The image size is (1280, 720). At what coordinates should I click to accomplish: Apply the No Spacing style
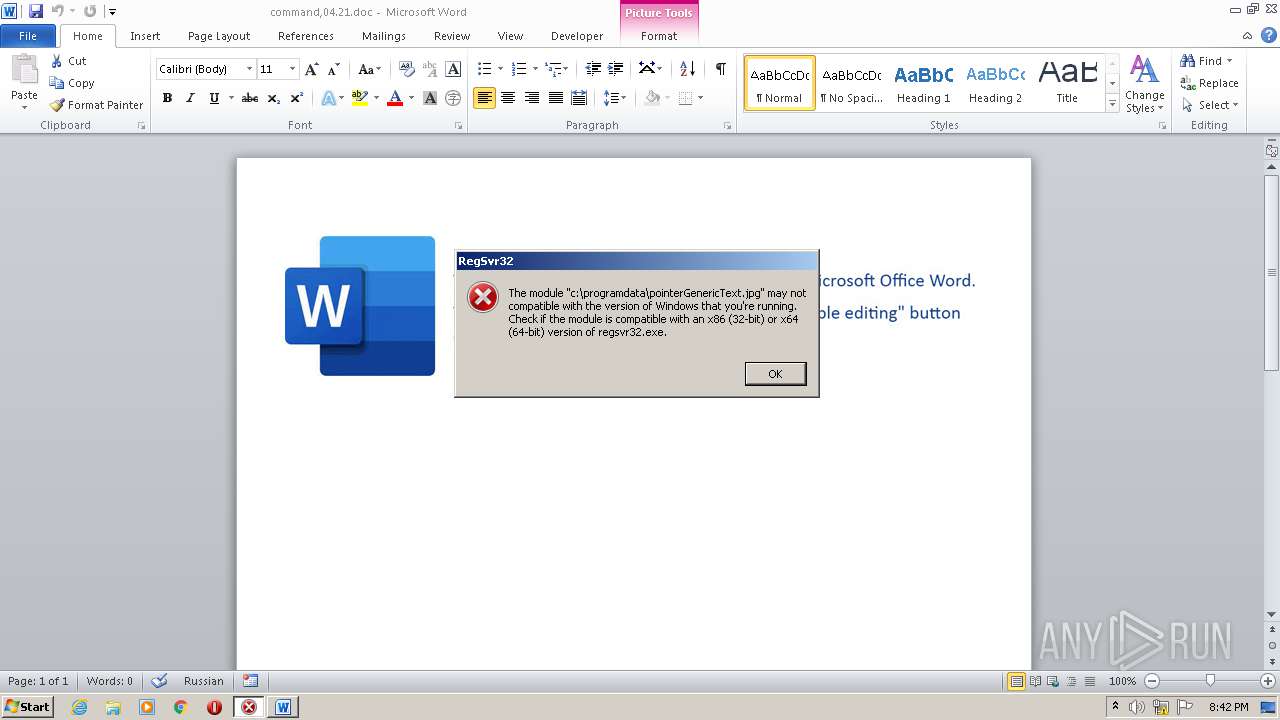click(x=851, y=83)
